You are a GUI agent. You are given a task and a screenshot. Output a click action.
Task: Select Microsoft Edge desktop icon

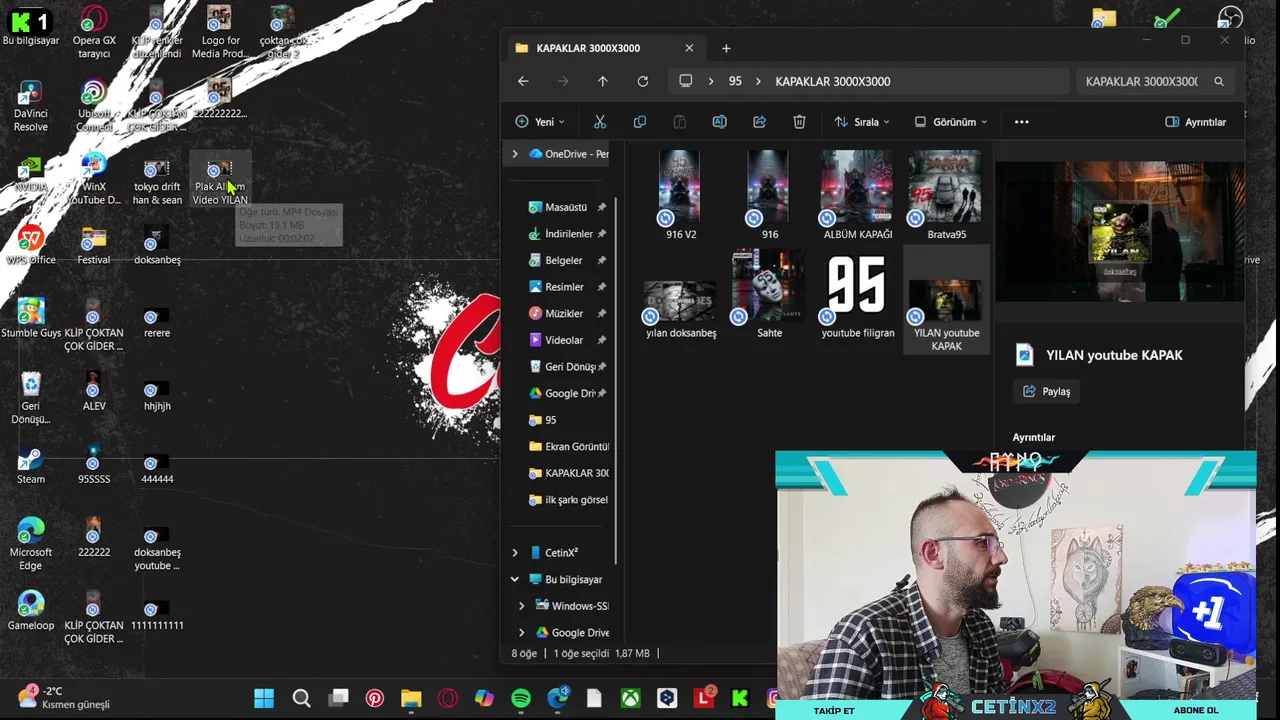click(x=31, y=544)
